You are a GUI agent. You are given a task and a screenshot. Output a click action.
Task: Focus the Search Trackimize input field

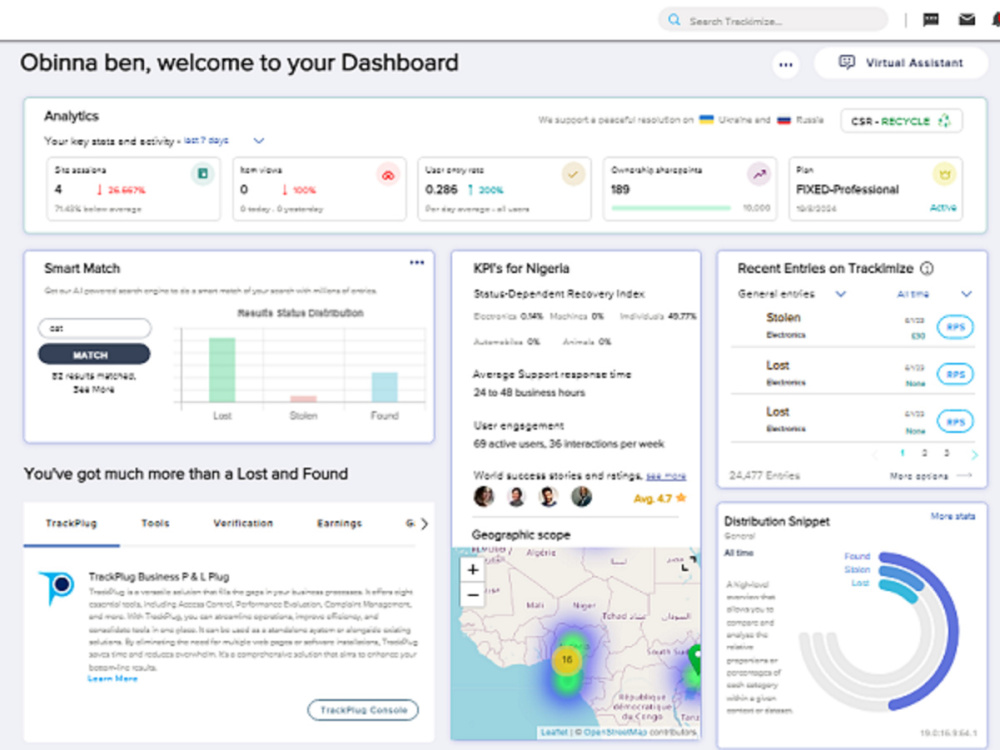(773, 20)
